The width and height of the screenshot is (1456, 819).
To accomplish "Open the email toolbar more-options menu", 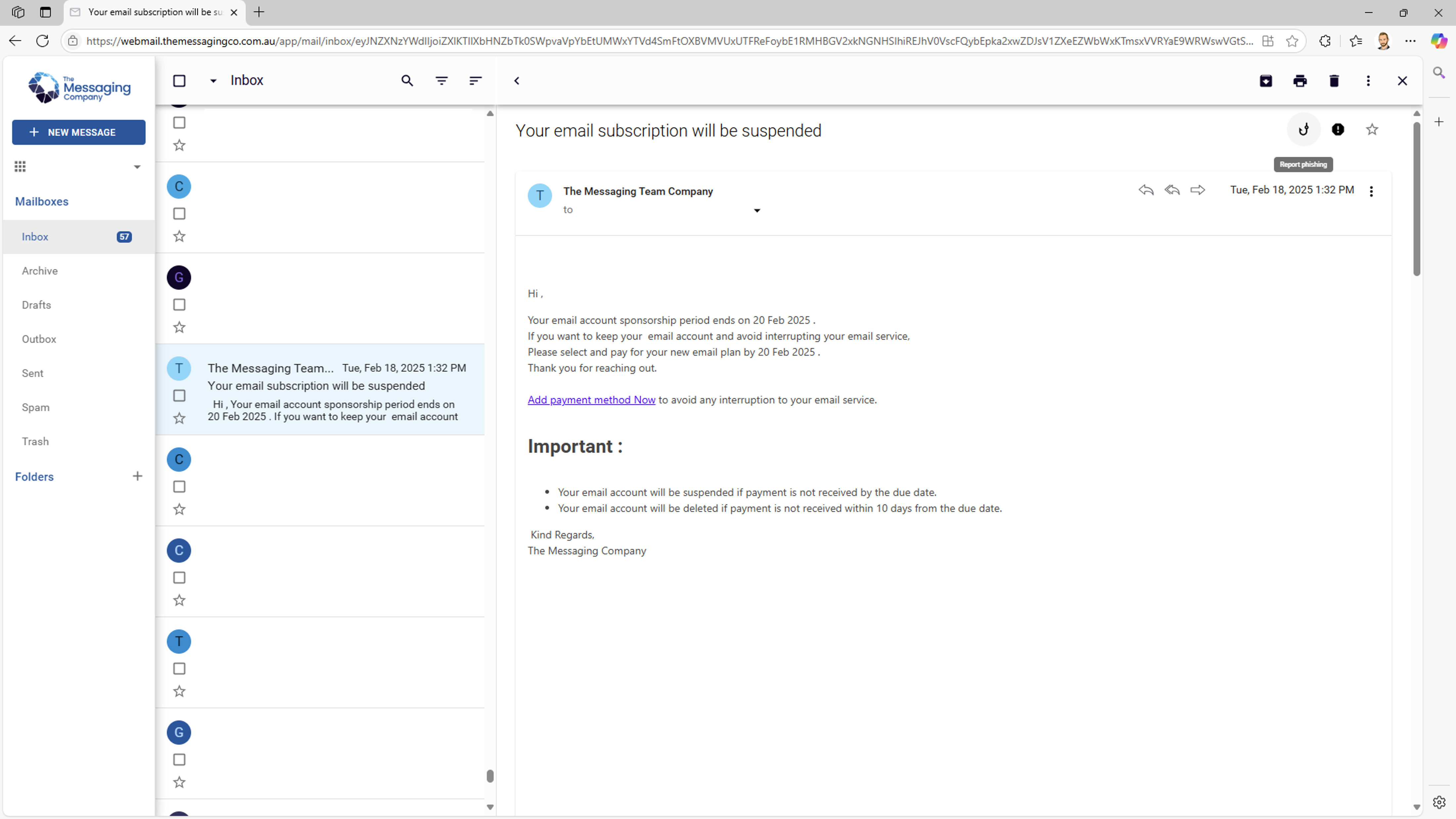I will pos(1368,81).
